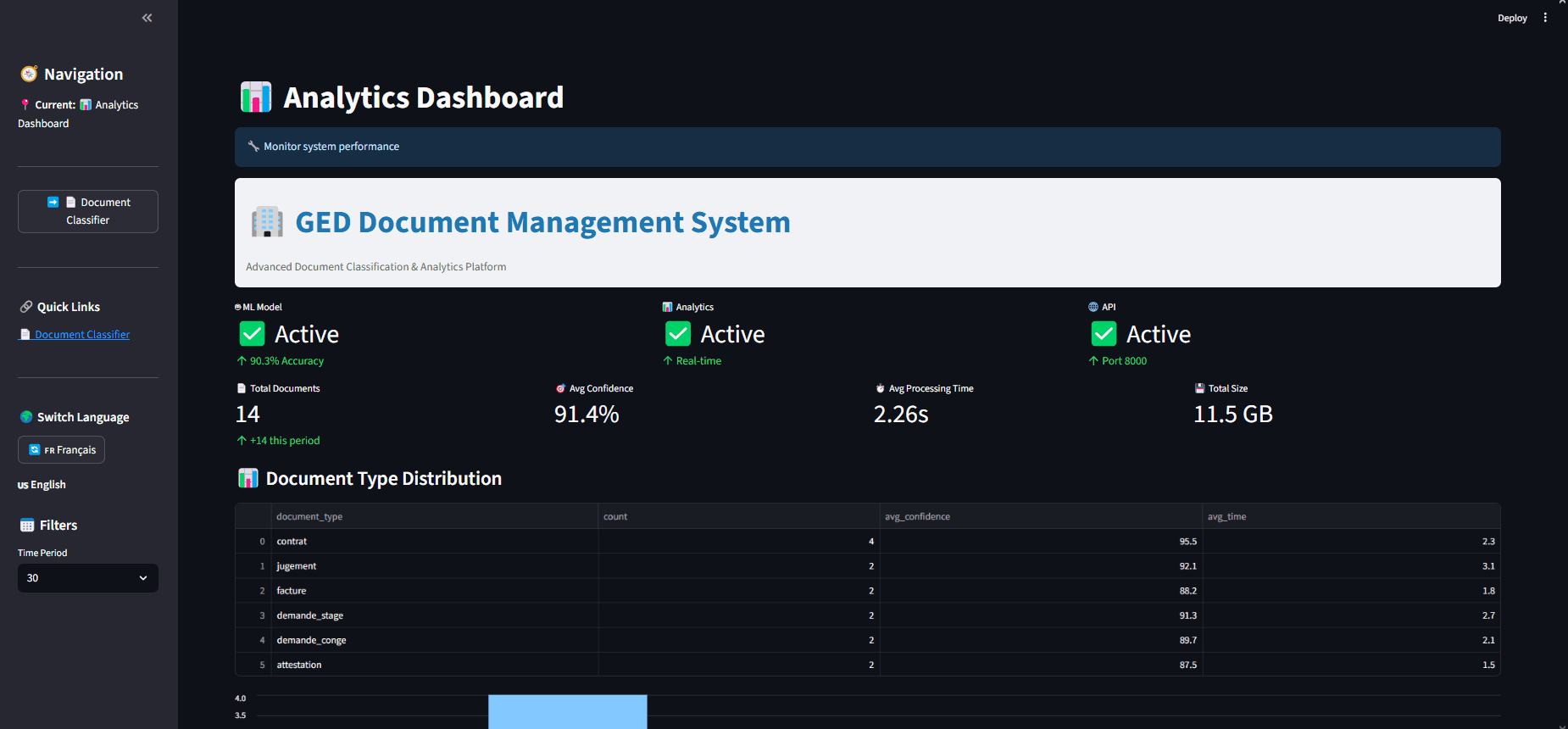Select the demande_conge cell in the table
Screen dimensions: 1568x729
pos(434,640)
